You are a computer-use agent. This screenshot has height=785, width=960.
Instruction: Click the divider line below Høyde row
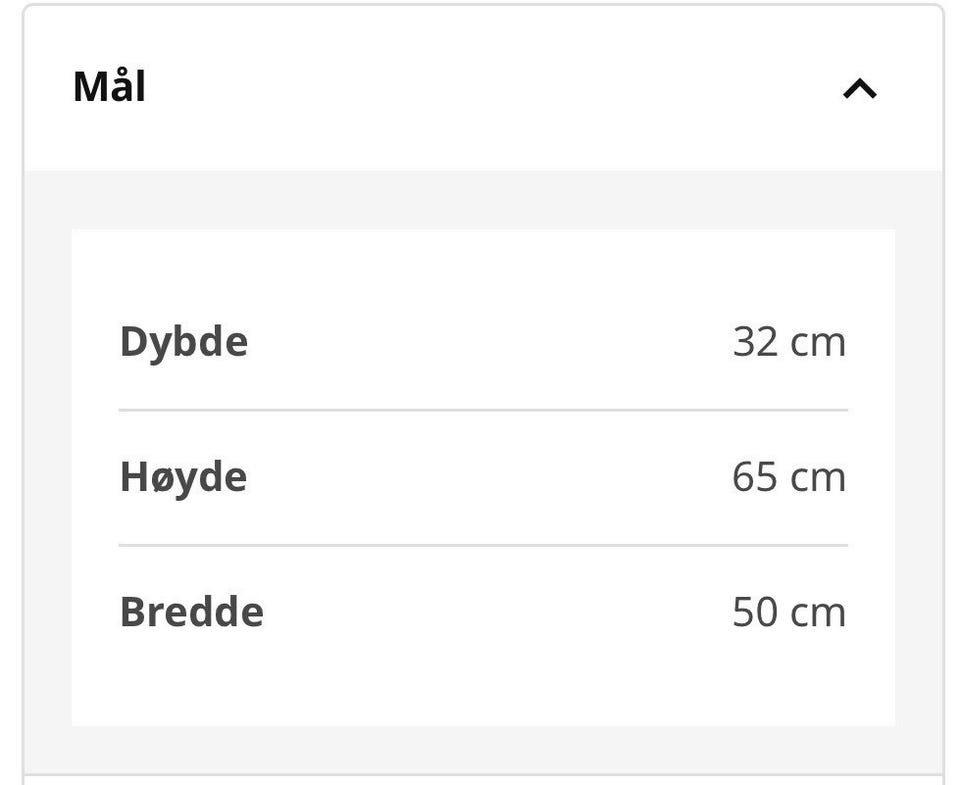(483, 545)
